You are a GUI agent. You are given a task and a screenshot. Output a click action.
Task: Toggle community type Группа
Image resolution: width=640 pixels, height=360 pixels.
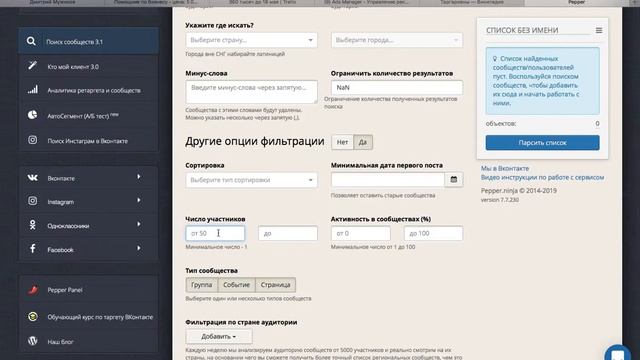pyautogui.click(x=202, y=285)
